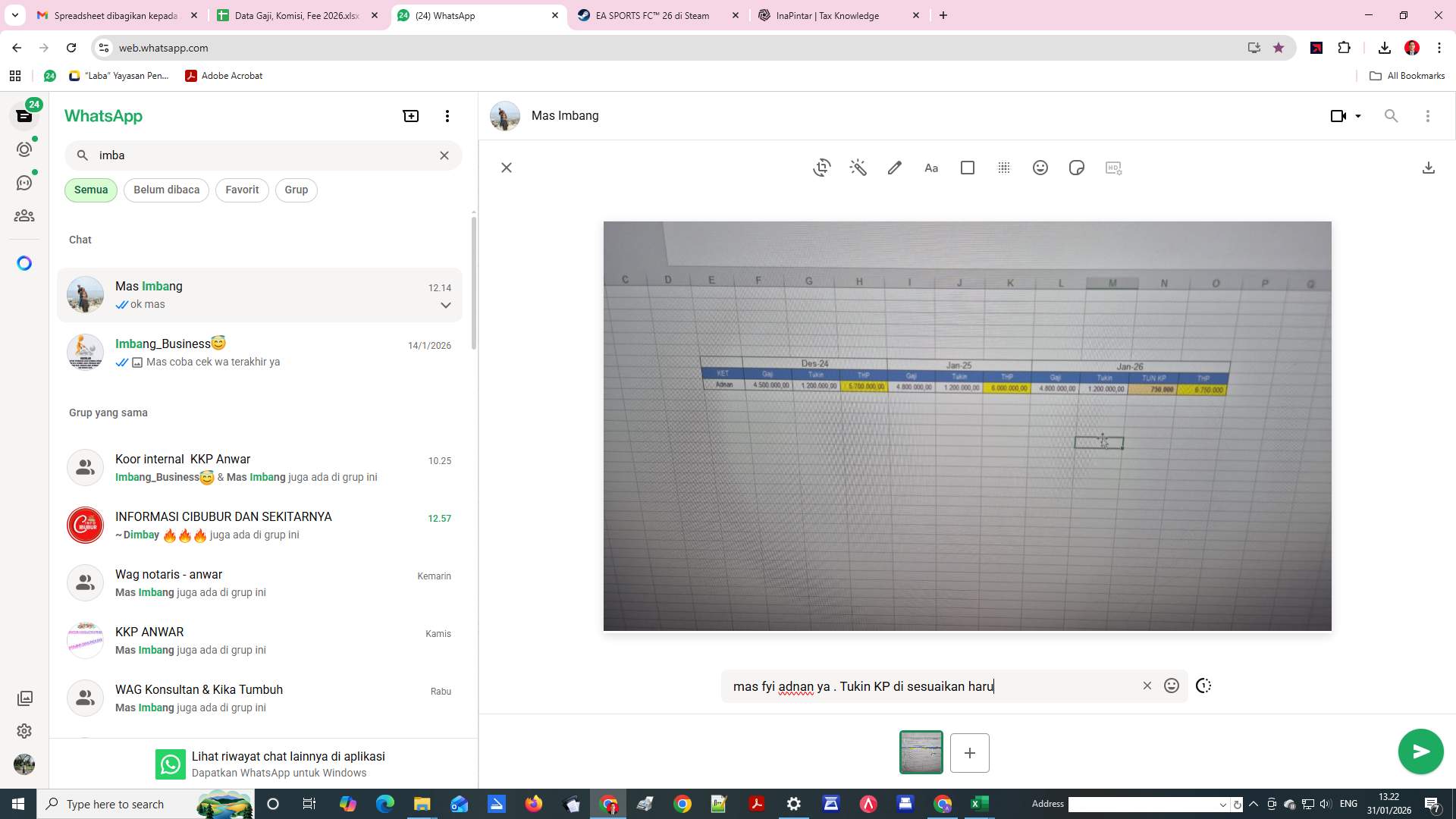Open Chrome extensions puzzle menu

point(1345,47)
